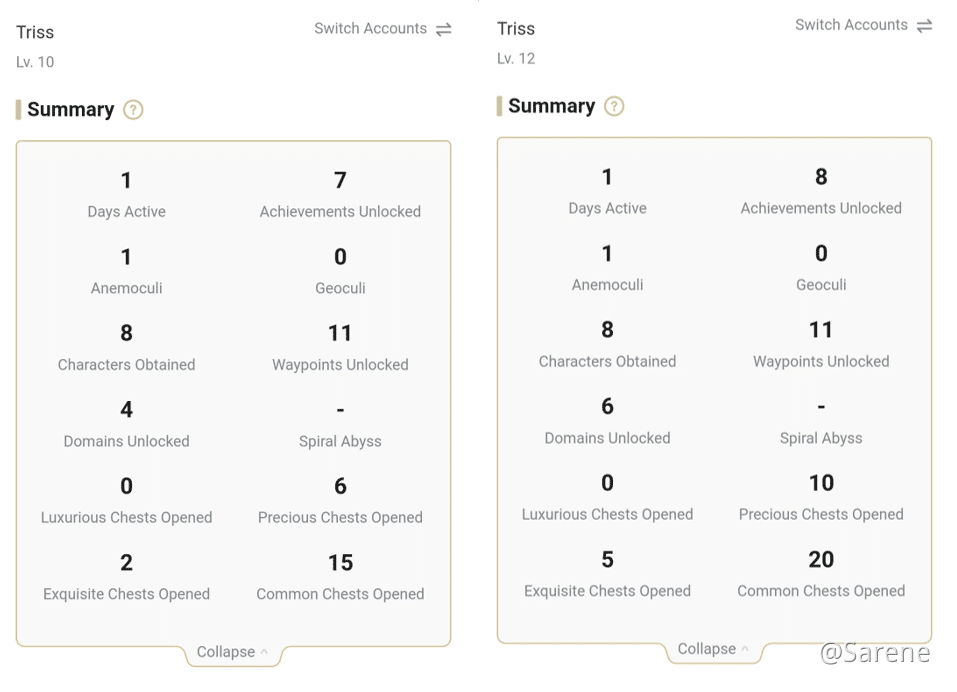Click the 10 Precious Chests Opened stat
Image resolution: width=957 pixels, height=692 pixels.
click(x=821, y=497)
